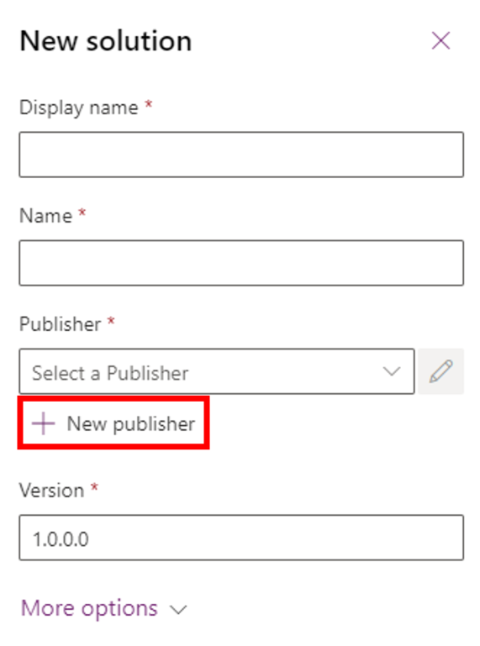480x646 pixels.
Task: Click the Version field label
Action: tap(52, 490)
